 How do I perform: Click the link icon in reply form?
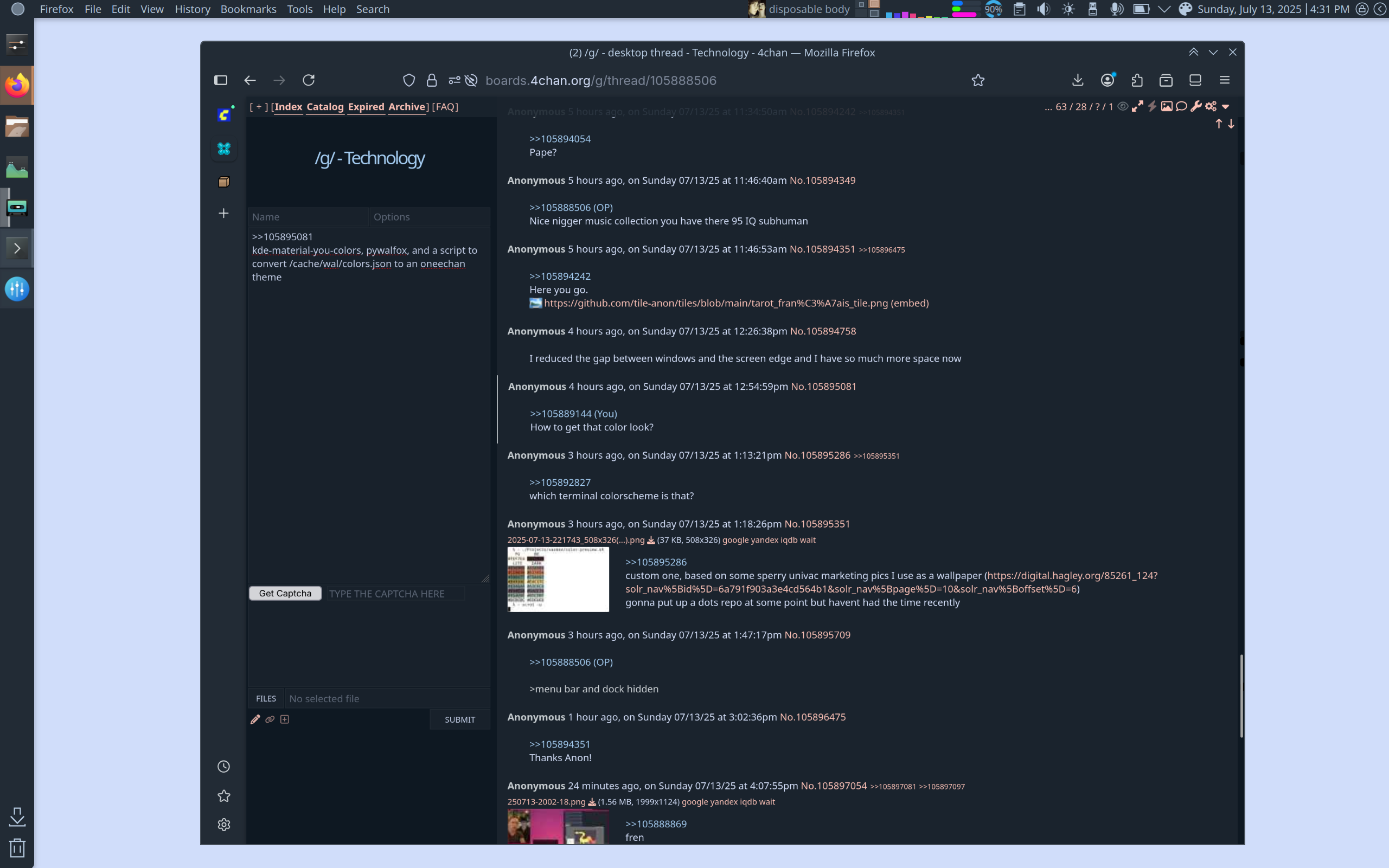click(270, 719)
